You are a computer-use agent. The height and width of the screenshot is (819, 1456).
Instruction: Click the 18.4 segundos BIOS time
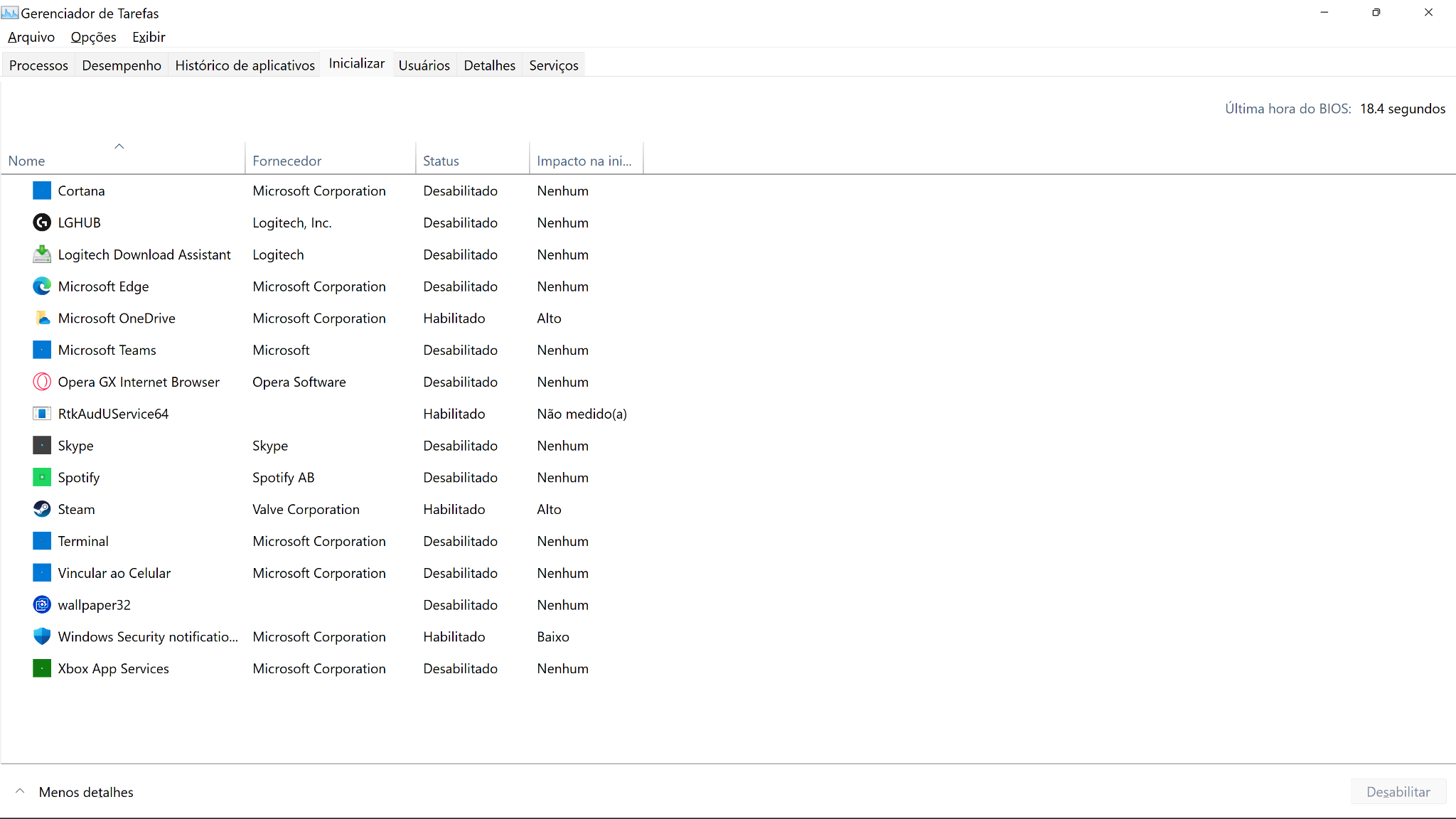[1403, 109]
